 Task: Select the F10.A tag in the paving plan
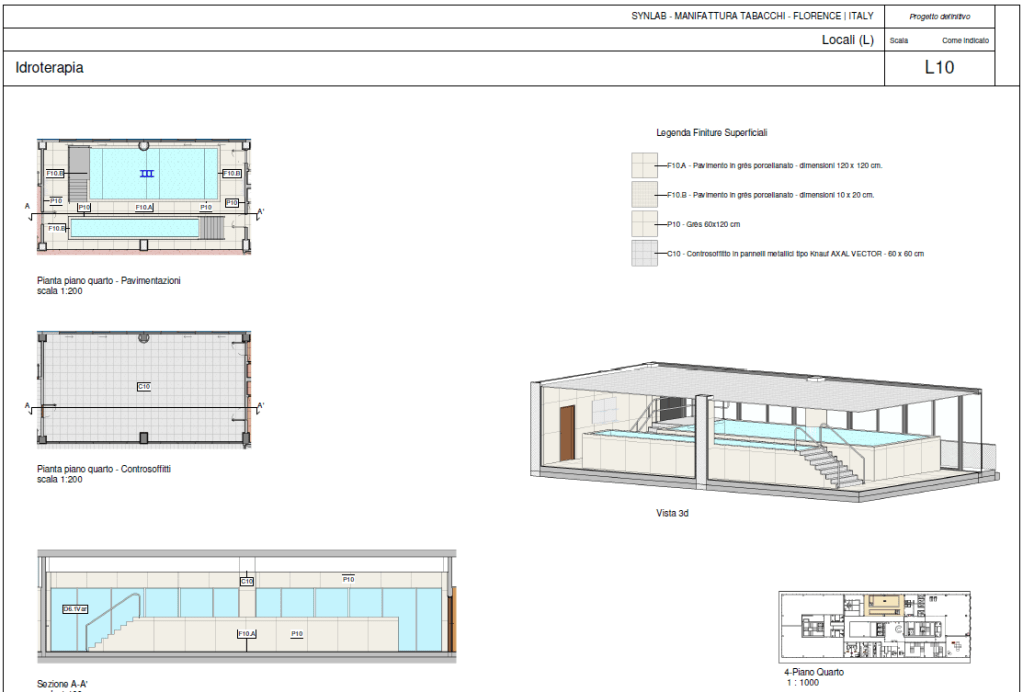(x=144, y=207)
